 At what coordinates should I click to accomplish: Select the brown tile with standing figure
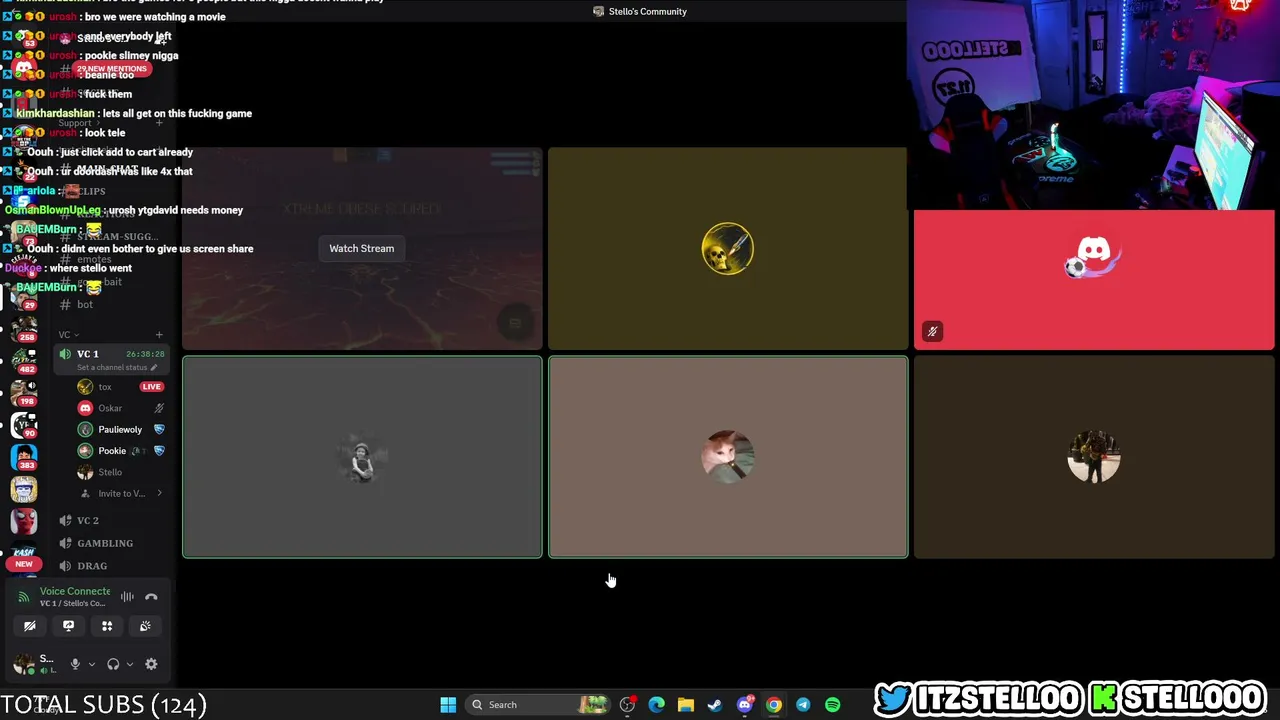click(x=1094, y=457)
